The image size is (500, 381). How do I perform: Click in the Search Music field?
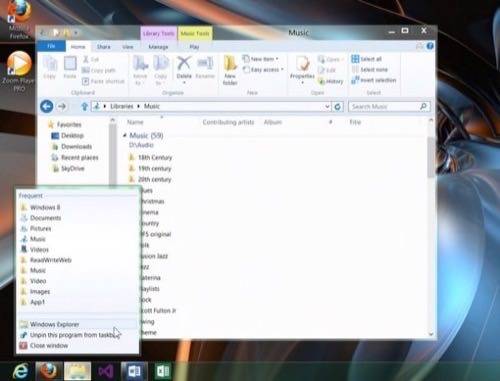point(389,106)
